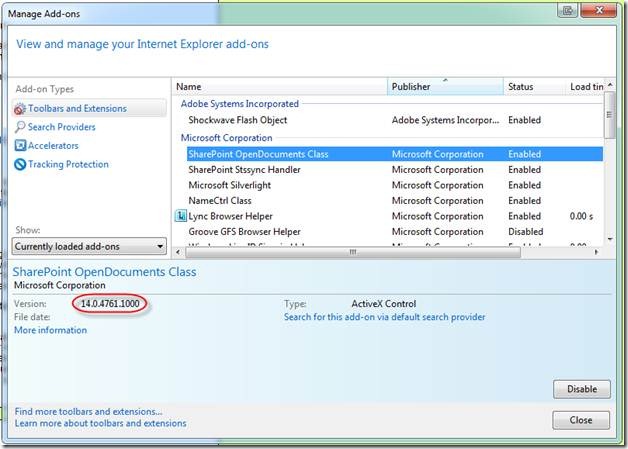Select Tracking Protection add-on type

coord(68,164)
